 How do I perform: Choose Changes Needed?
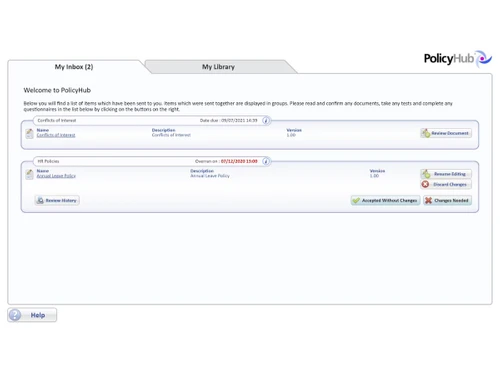[x=447, y=200]
